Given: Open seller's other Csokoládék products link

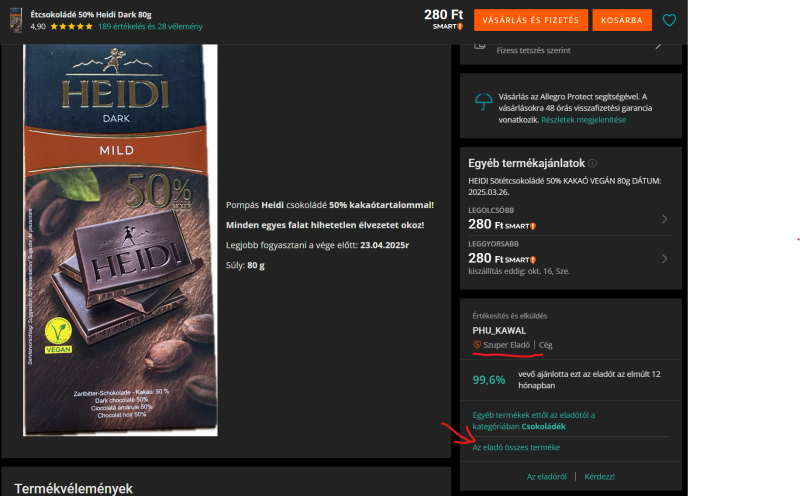Looking at the screenshot, I should tap(533, 421).
